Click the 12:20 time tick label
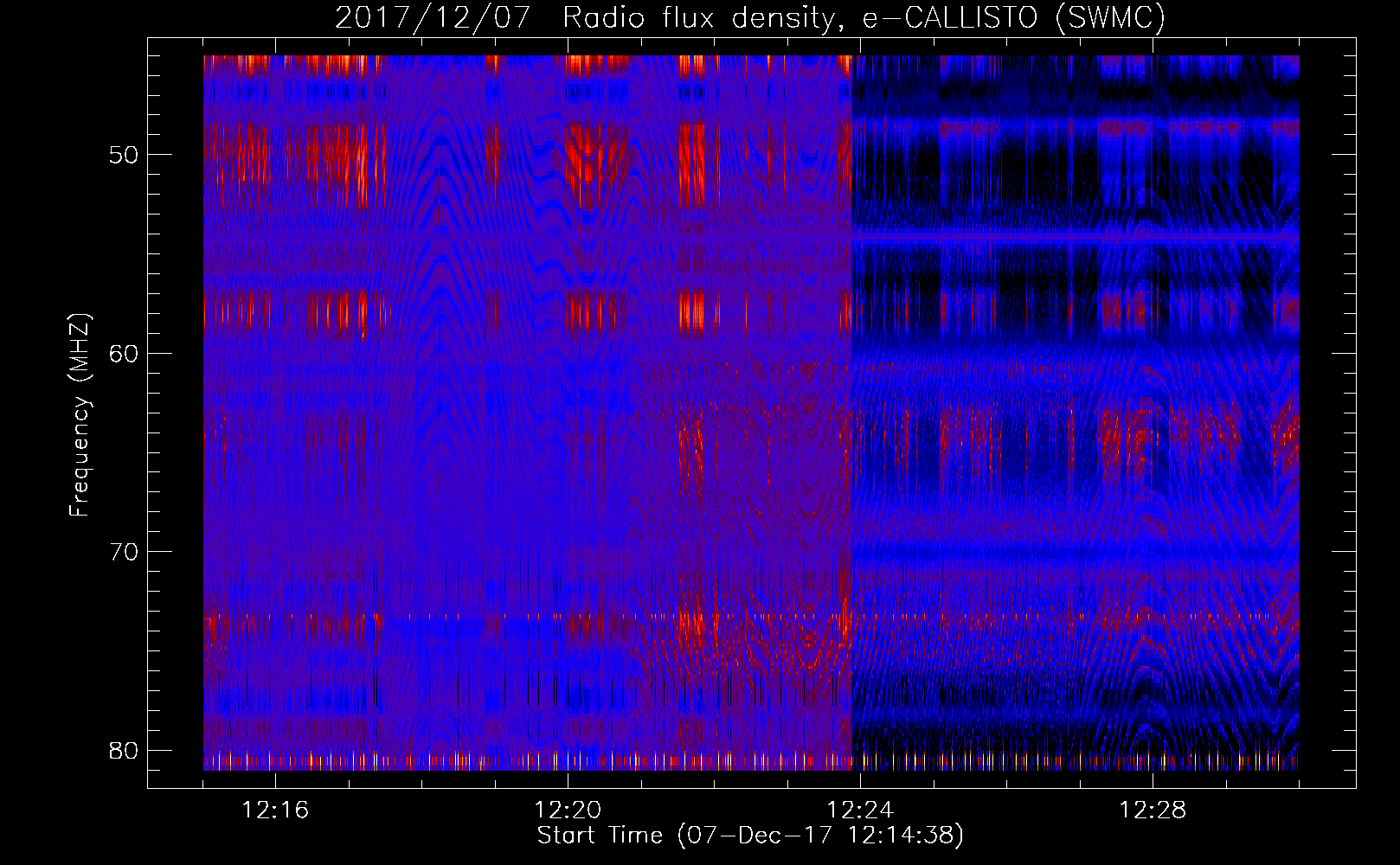The width and height of the screenshot is (1400, 865). coord(568,811)
